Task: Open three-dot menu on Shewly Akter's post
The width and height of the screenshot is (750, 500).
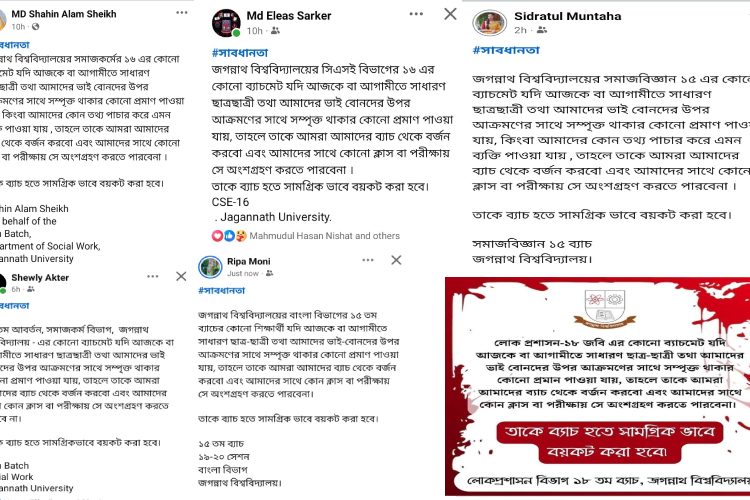Action: point(153,276)
